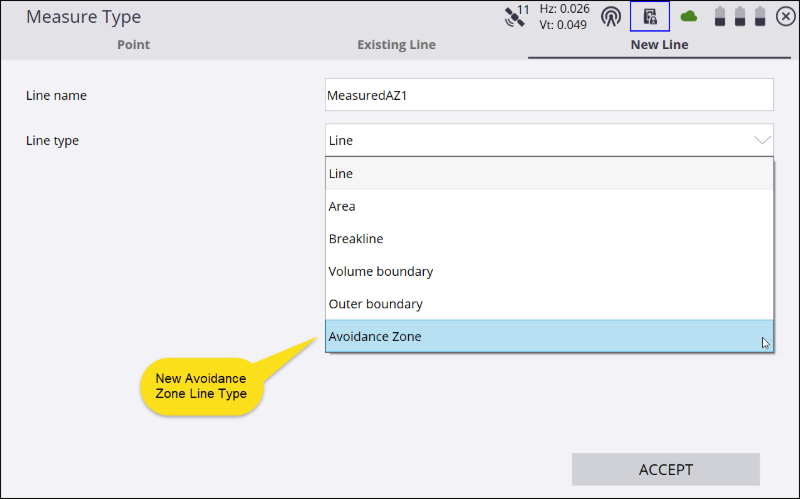Screen dimensions: 800x499
Task: Switch to the Existing Line tab
Action: (396, 45)
